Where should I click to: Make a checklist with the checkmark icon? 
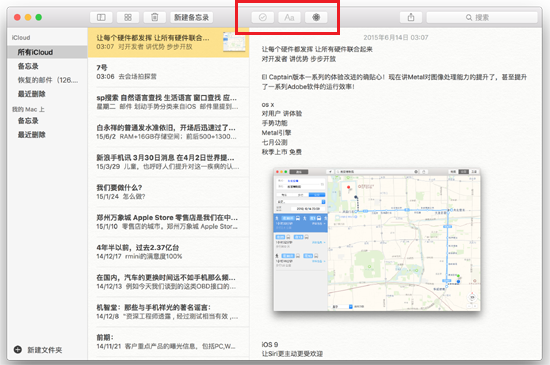(x=263, y=17)
